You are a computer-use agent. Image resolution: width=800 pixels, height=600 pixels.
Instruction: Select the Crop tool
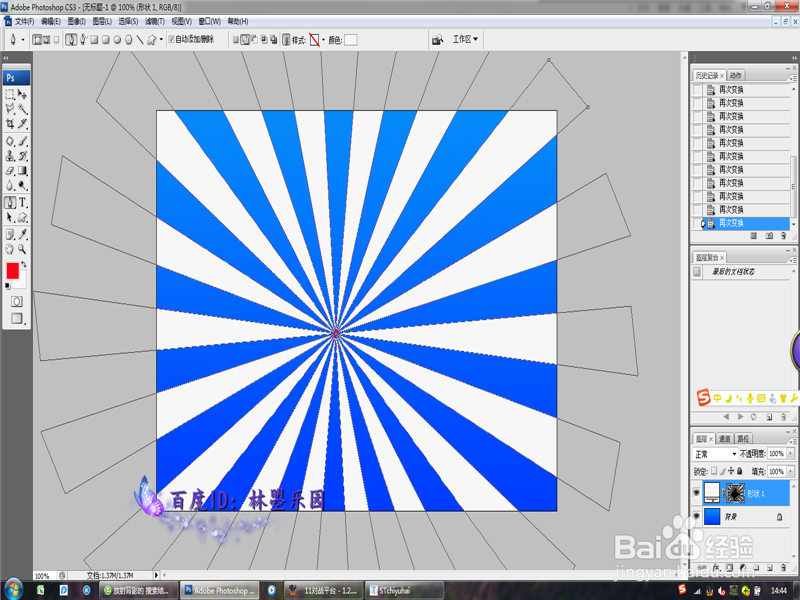point(10,123)
